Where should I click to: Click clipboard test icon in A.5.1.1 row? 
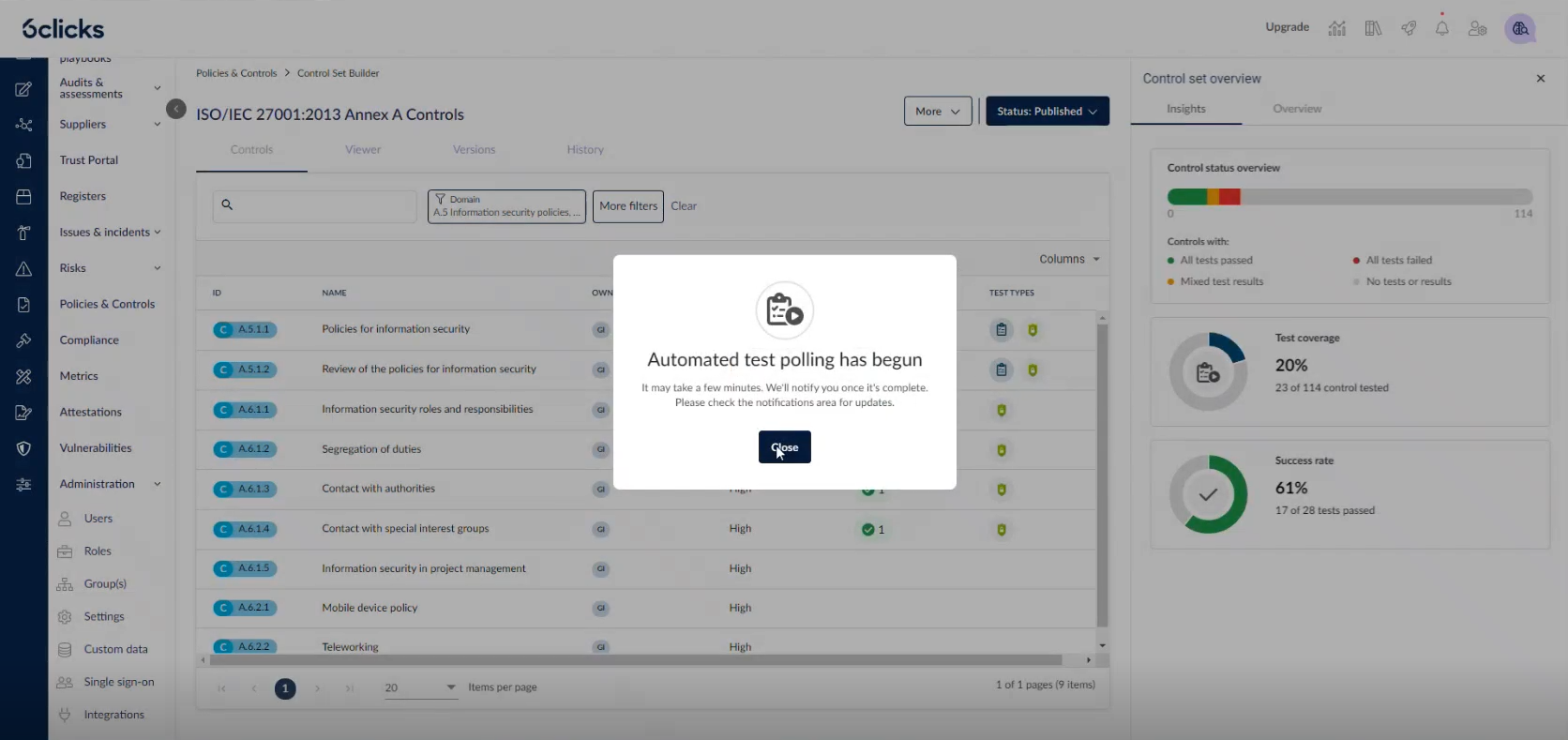click(x=1002, y=330)
